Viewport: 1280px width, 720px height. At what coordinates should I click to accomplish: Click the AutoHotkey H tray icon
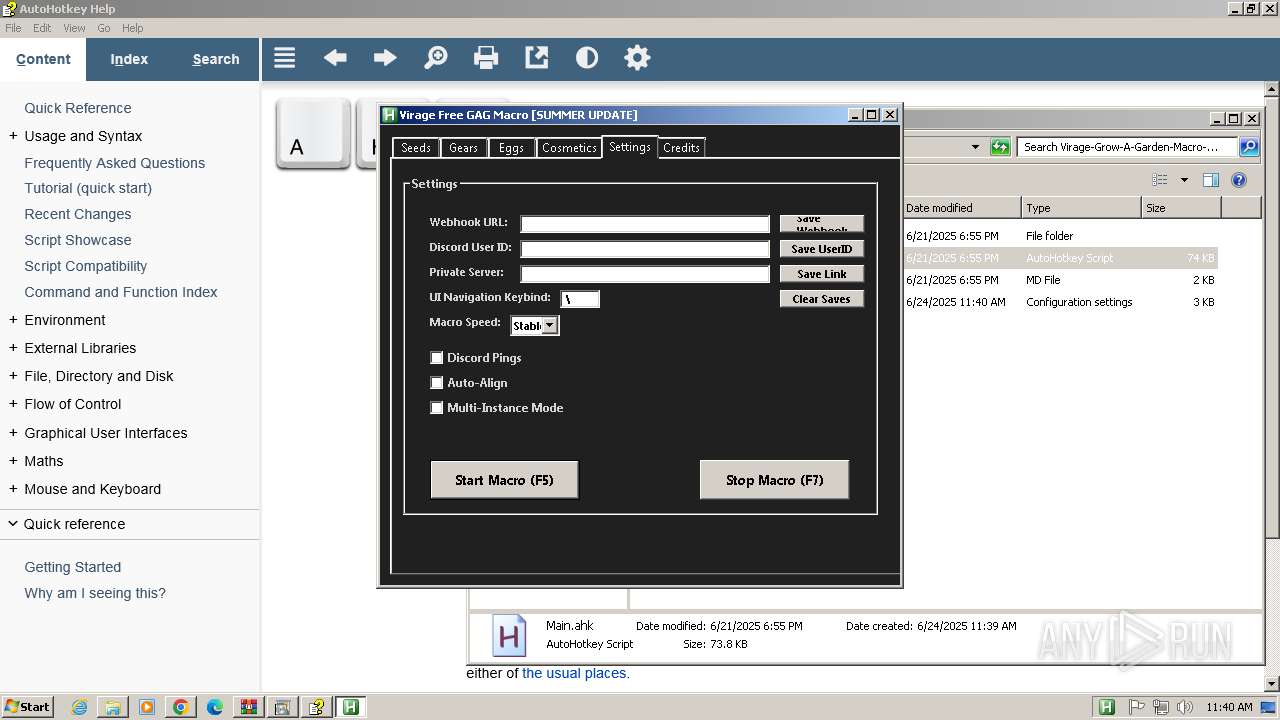point(1106,707)
